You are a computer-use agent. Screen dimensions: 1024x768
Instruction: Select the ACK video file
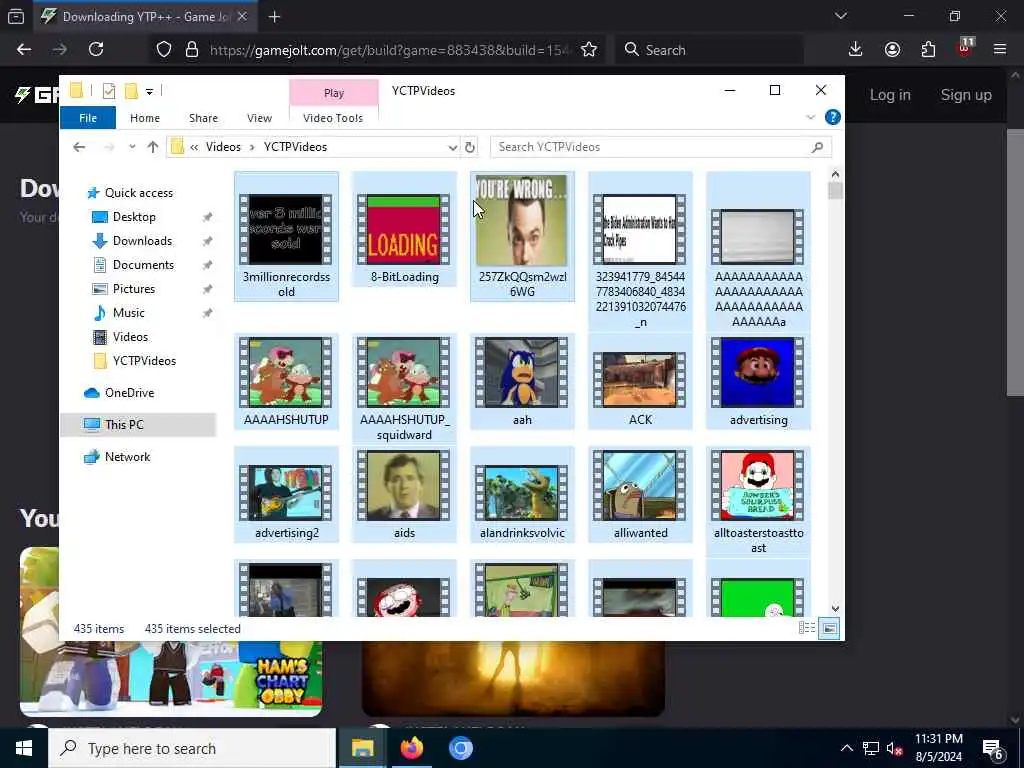(640, 381)
